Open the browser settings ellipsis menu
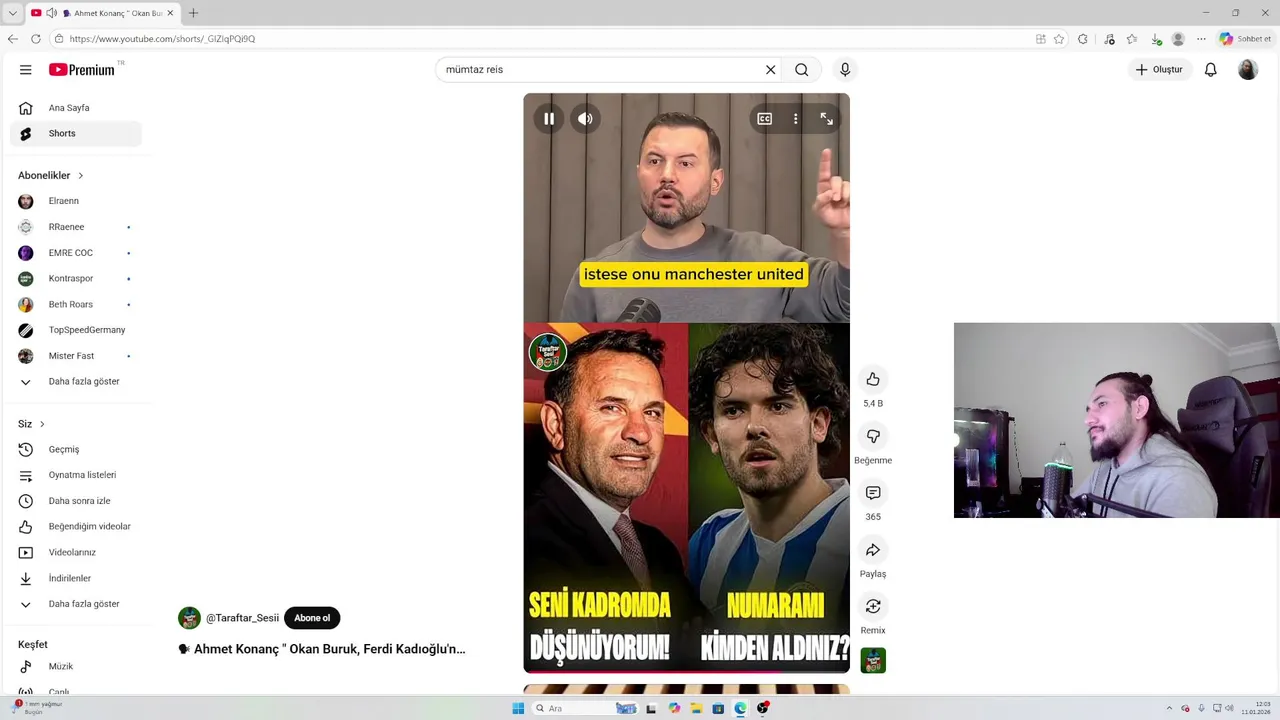Image resolution: width=1280 pixels, height=720 pixels. click(1202, 39)
